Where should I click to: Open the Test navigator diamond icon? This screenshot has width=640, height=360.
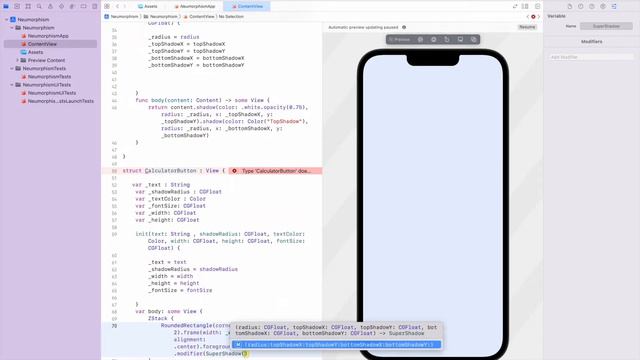61,7
